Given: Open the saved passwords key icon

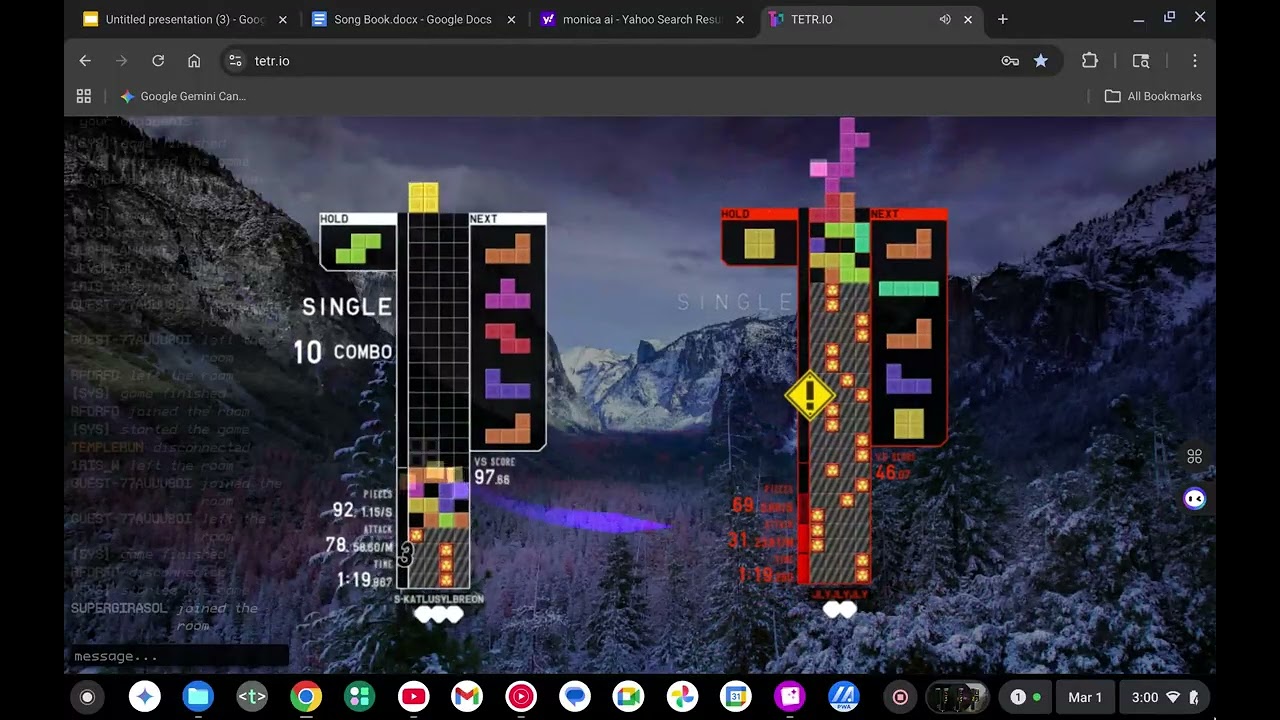Looking at the screenshot, I should pyautogui.click(x=1010, y=61).
